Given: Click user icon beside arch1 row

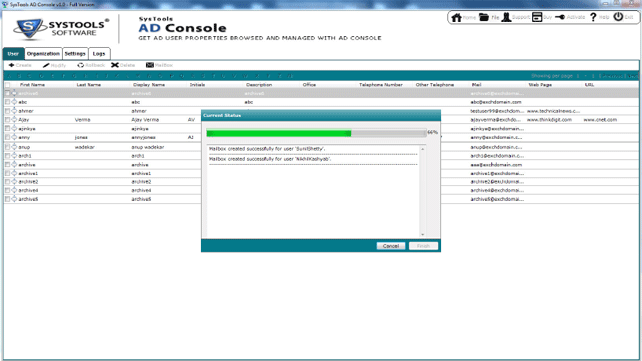Looking at the screenshot, I should (x=14, y=156).
